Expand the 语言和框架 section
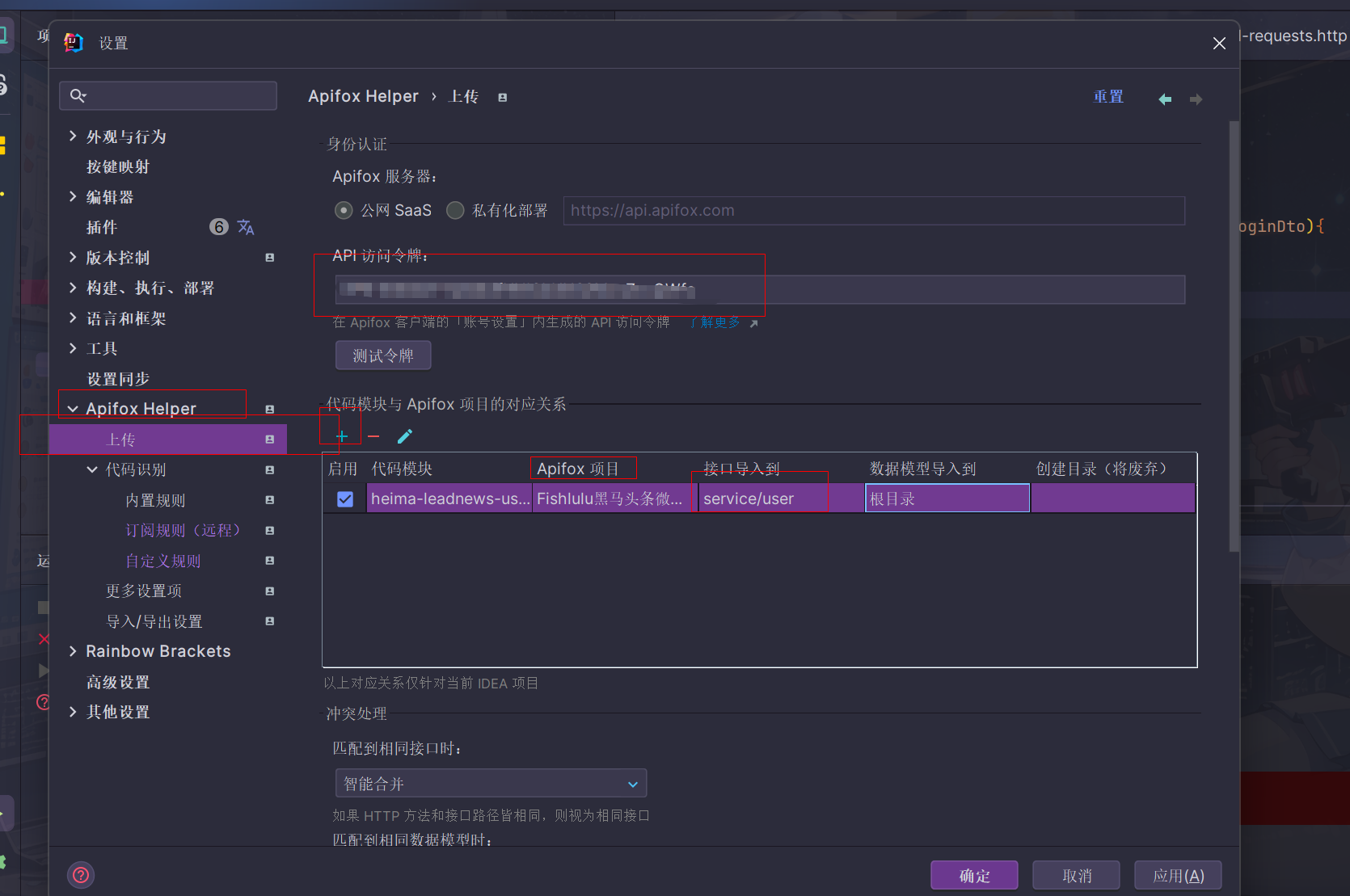This screenshot has height=896, width=1350. pos(73,318)
